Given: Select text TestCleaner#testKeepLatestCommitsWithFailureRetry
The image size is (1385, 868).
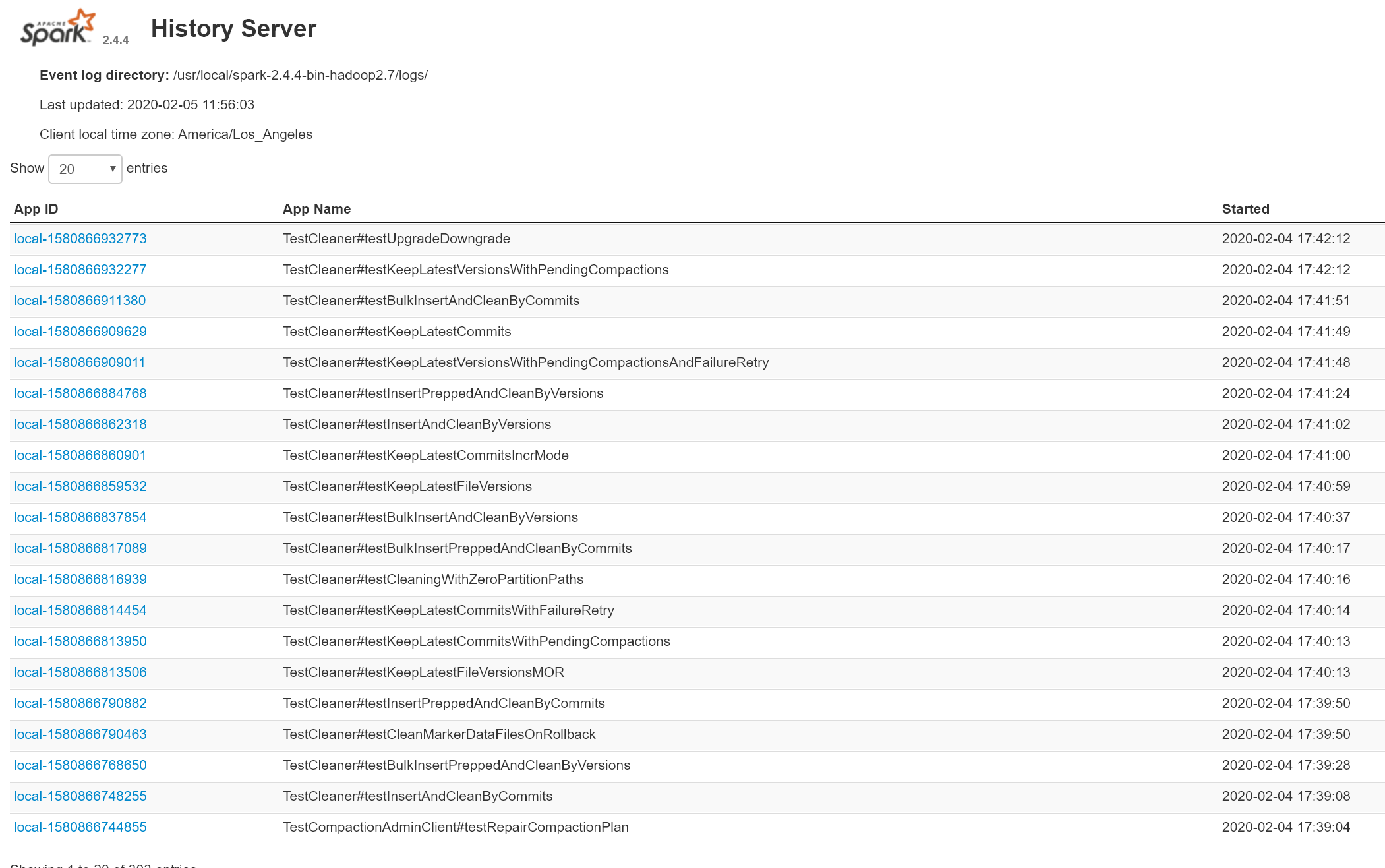Looking at the screenshot, I should click(x=448, y=610).
